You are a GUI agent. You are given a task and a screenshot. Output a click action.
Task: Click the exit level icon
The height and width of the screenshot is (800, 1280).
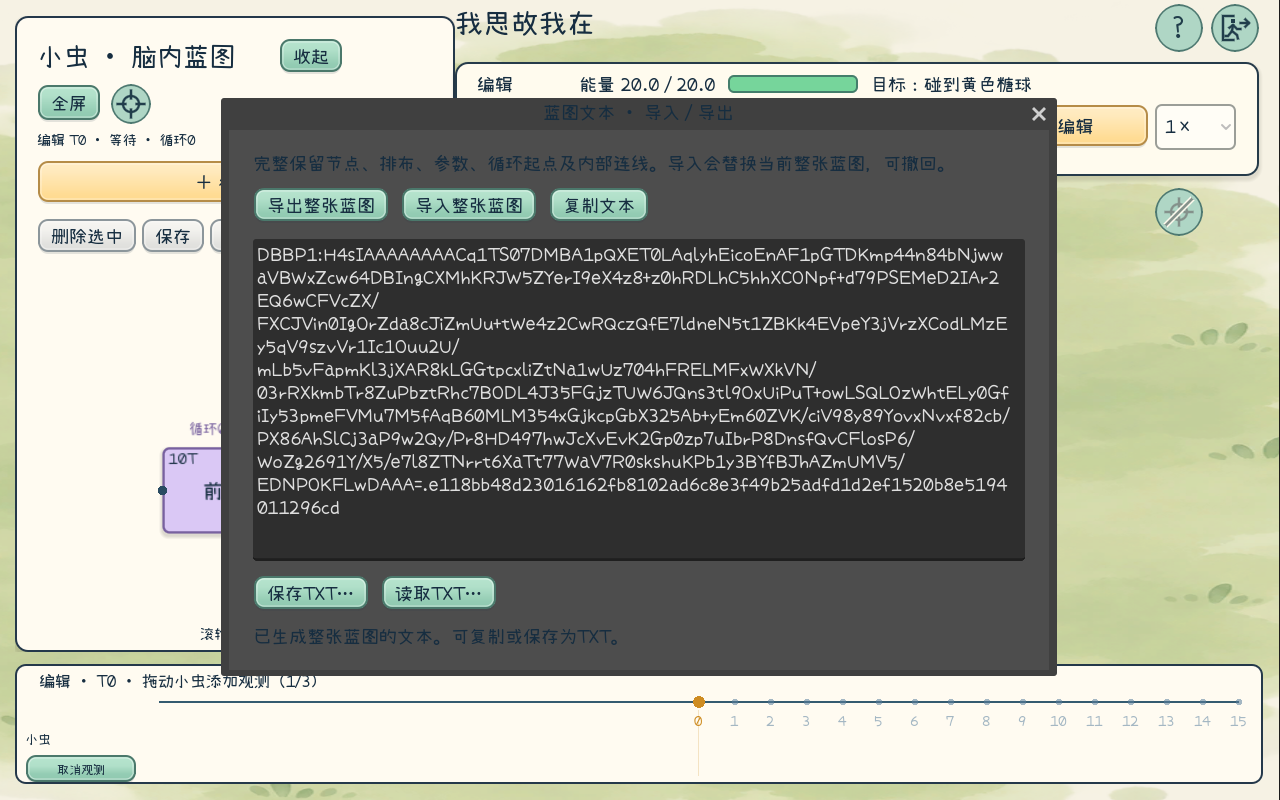1235,28
